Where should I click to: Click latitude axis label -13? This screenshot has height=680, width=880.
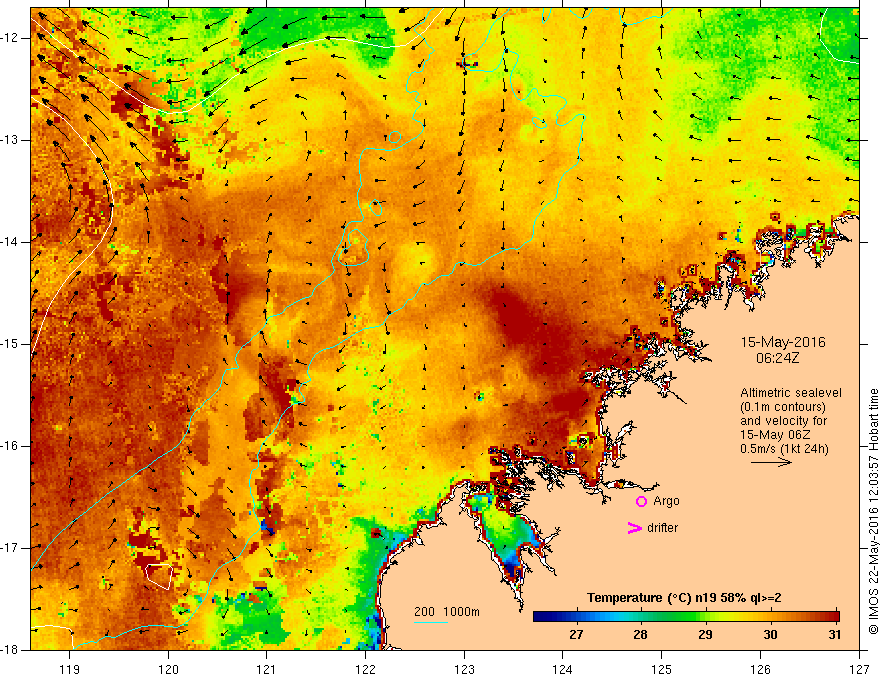click(x=11, y=140)
